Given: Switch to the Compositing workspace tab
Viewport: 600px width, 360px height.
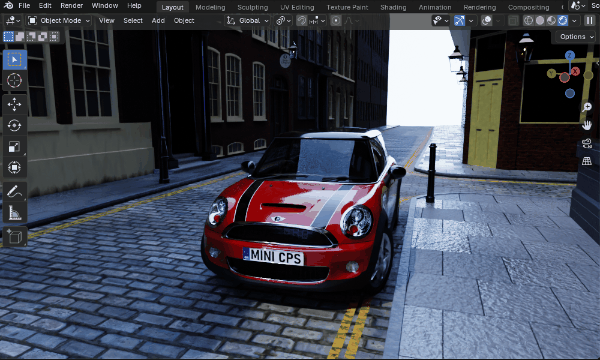Looking at the screenshot, I should click(x=529, y=7).
